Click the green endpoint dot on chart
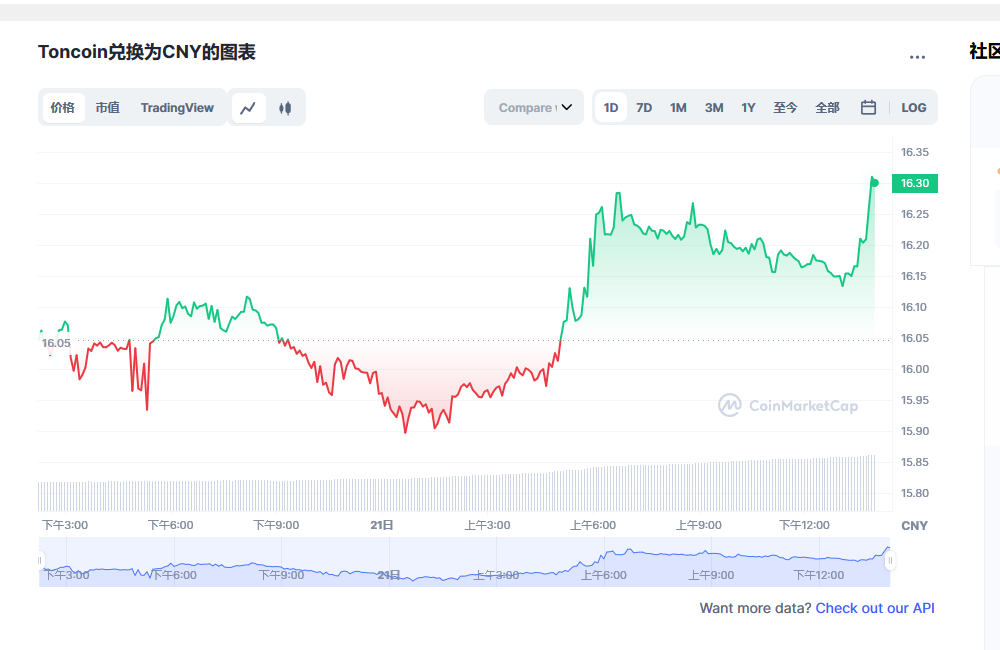The image size is (1000, 650). point(874,183)
